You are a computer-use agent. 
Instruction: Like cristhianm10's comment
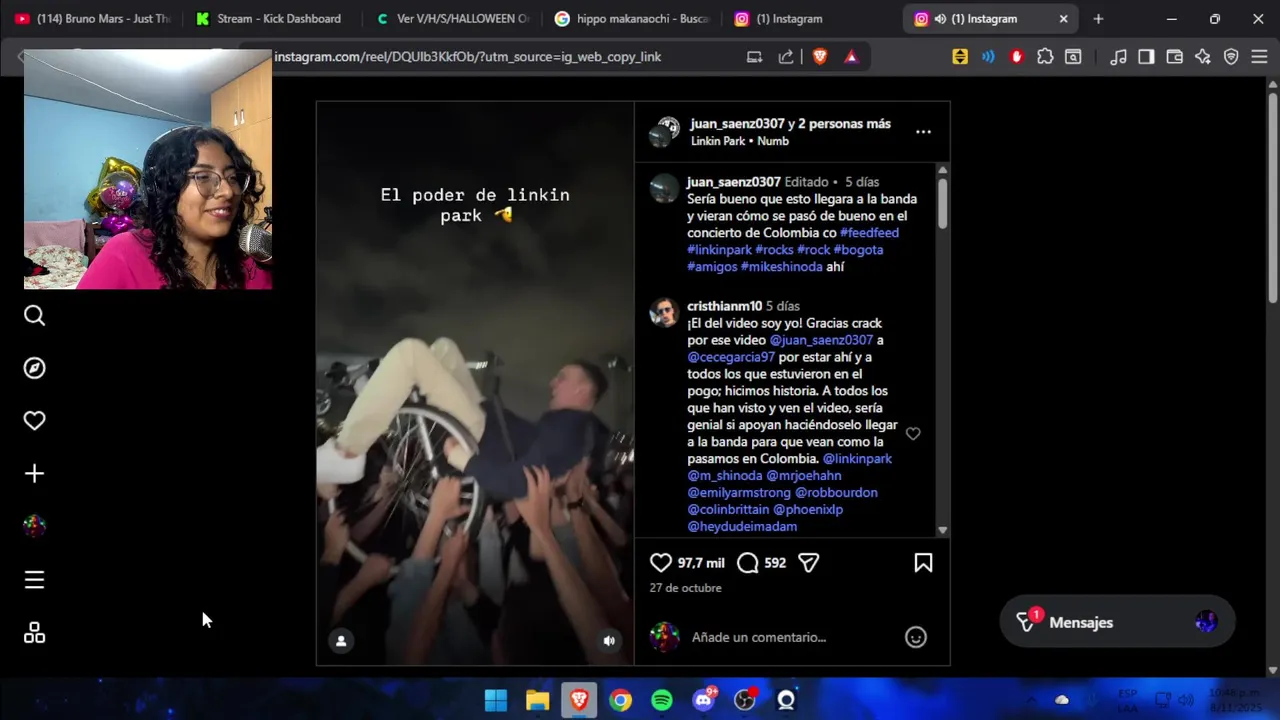click(913, 433)
